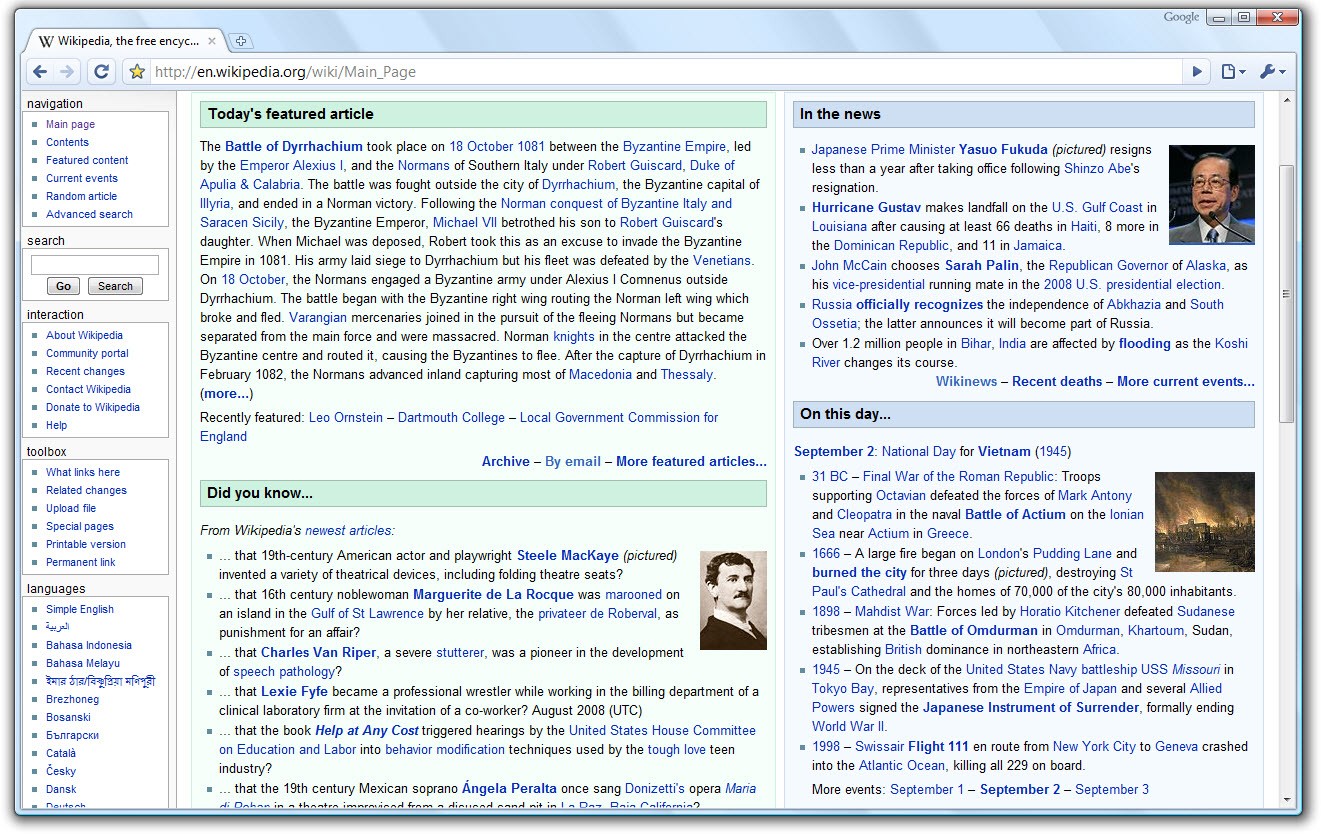Open the Steele MacKaye portrait thumbnail
The image size is (1321, 834).
[x=733, y=600]
